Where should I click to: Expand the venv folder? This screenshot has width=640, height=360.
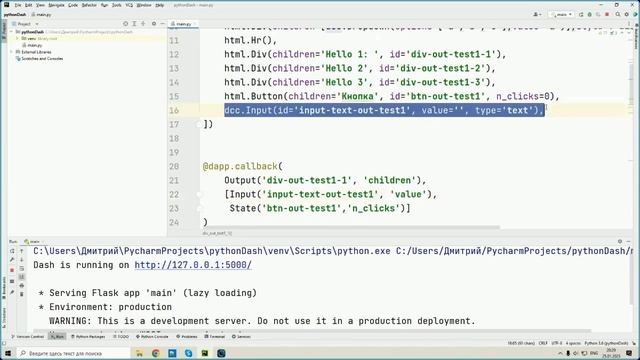point(18,38)
